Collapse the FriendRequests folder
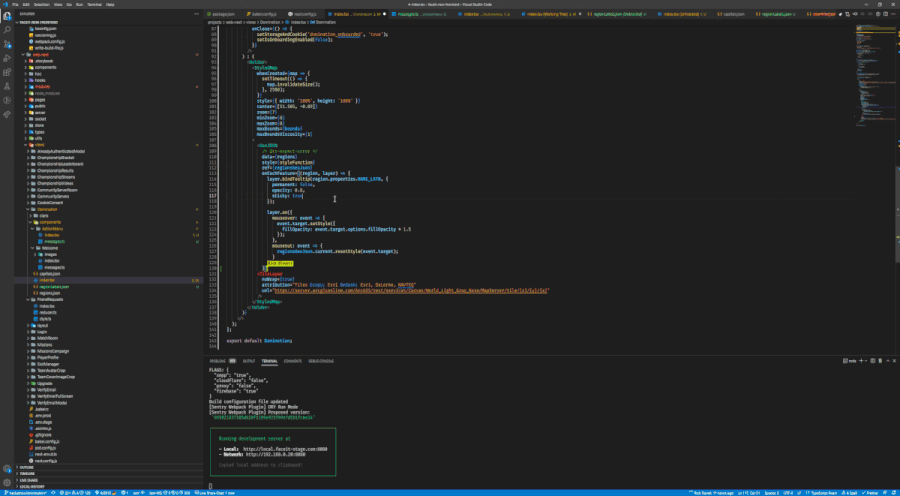This screenshot has height=496, width=900. tap(51, 300)
